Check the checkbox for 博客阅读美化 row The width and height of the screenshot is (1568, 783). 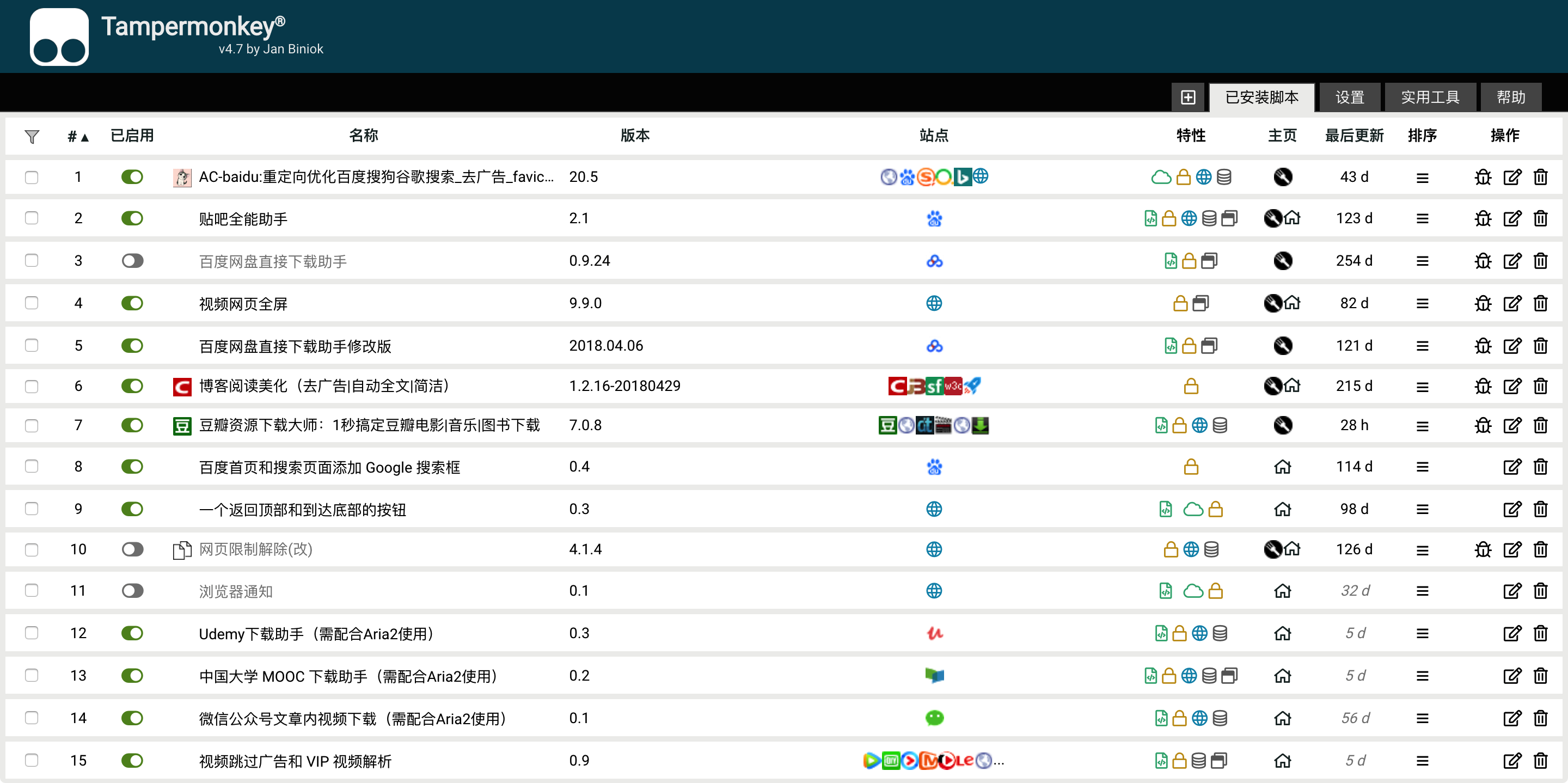(32, 386)
